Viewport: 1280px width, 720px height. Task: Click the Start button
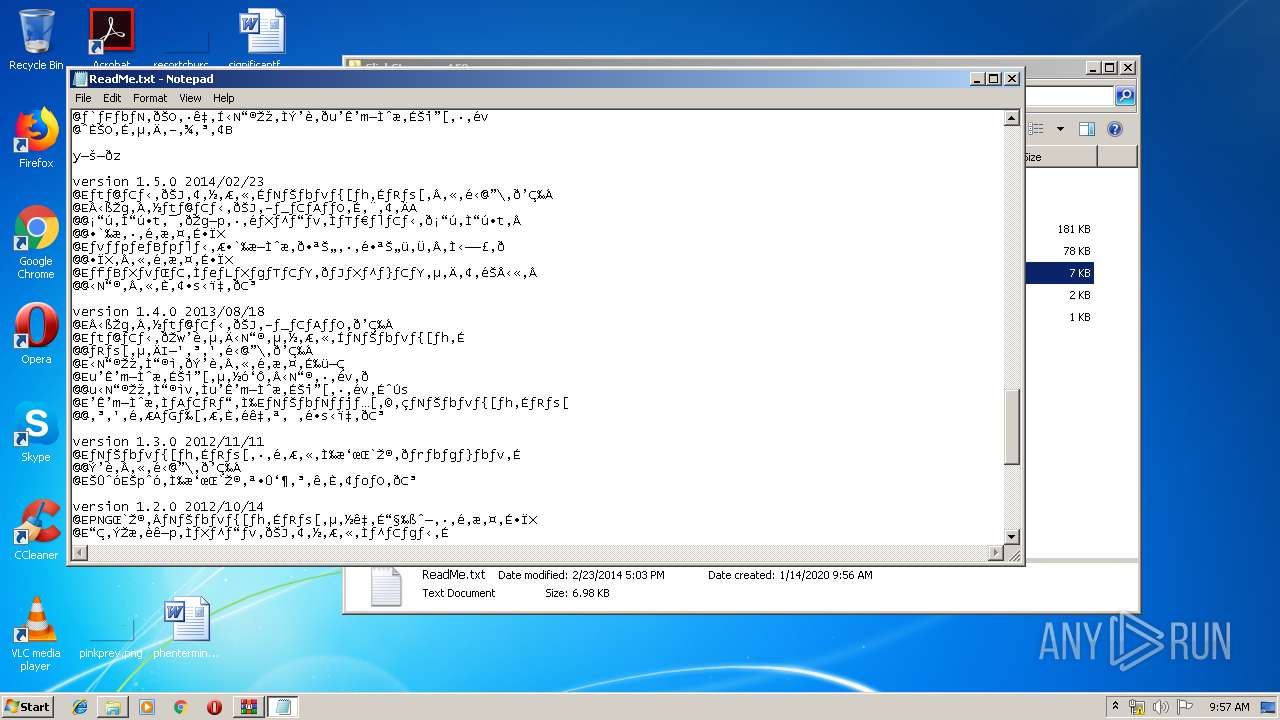(28, 706)
